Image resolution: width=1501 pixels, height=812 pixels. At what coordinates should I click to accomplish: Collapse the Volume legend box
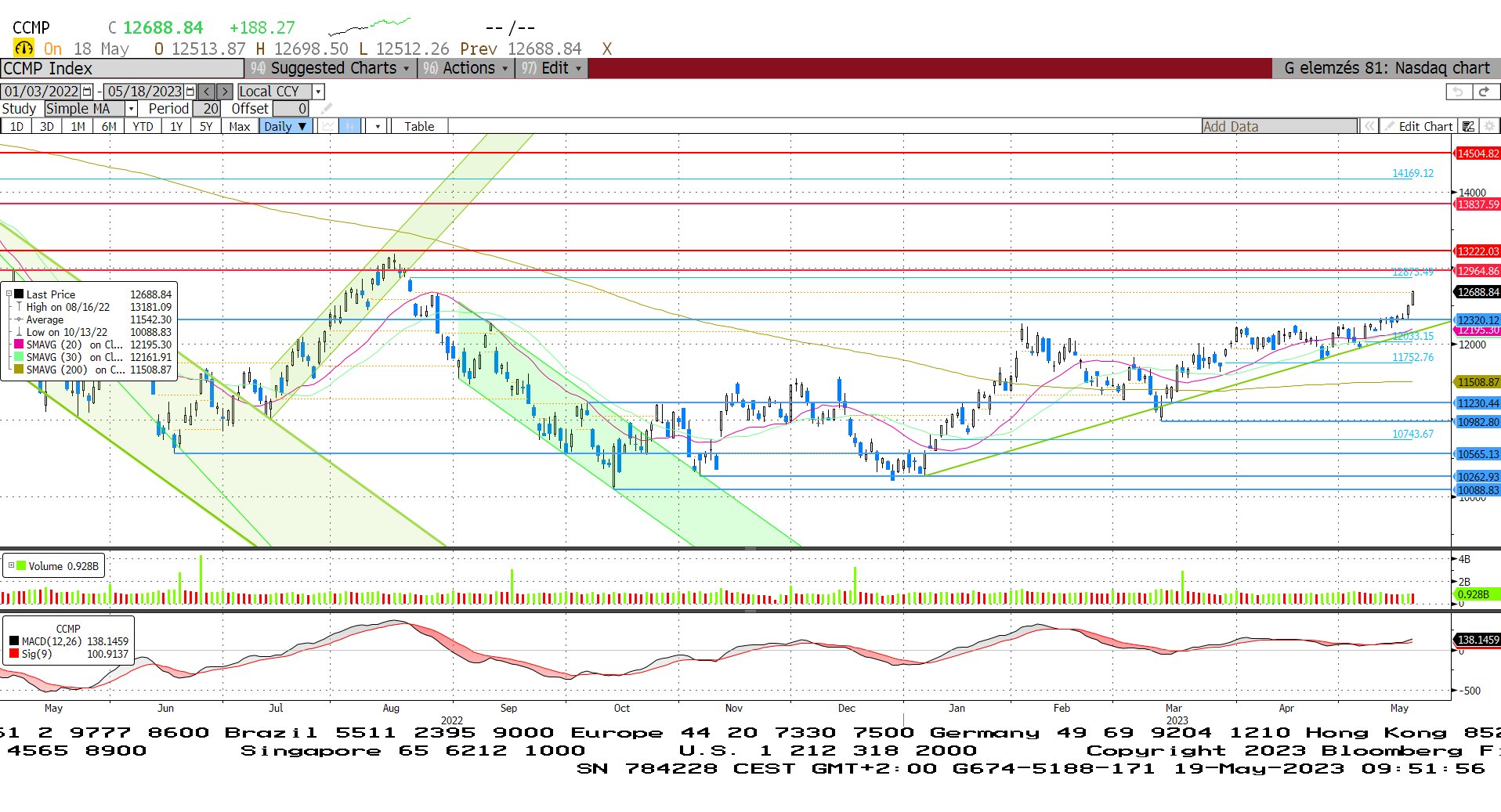11,565
